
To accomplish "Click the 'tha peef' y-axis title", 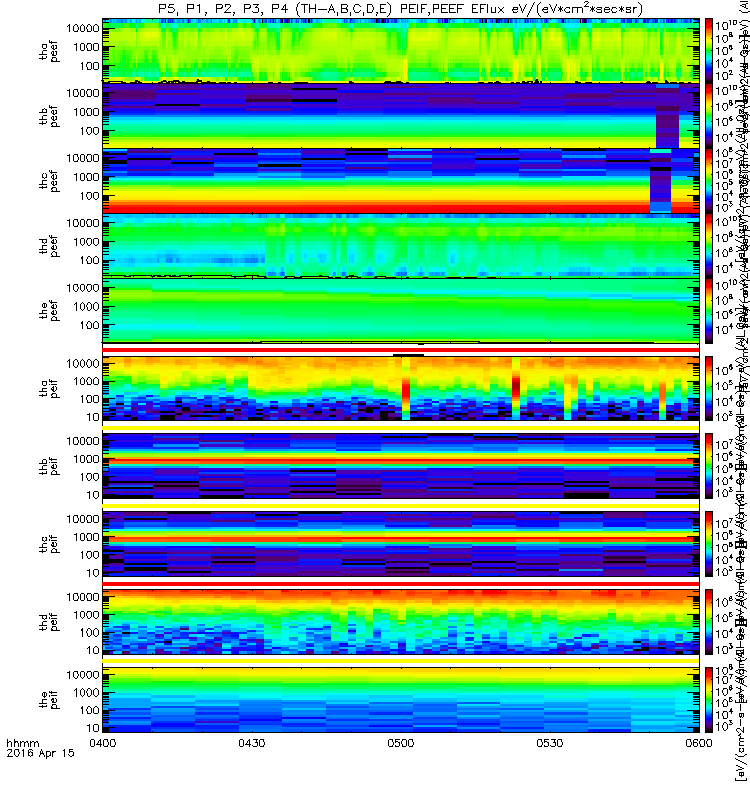I will point(49,51).
